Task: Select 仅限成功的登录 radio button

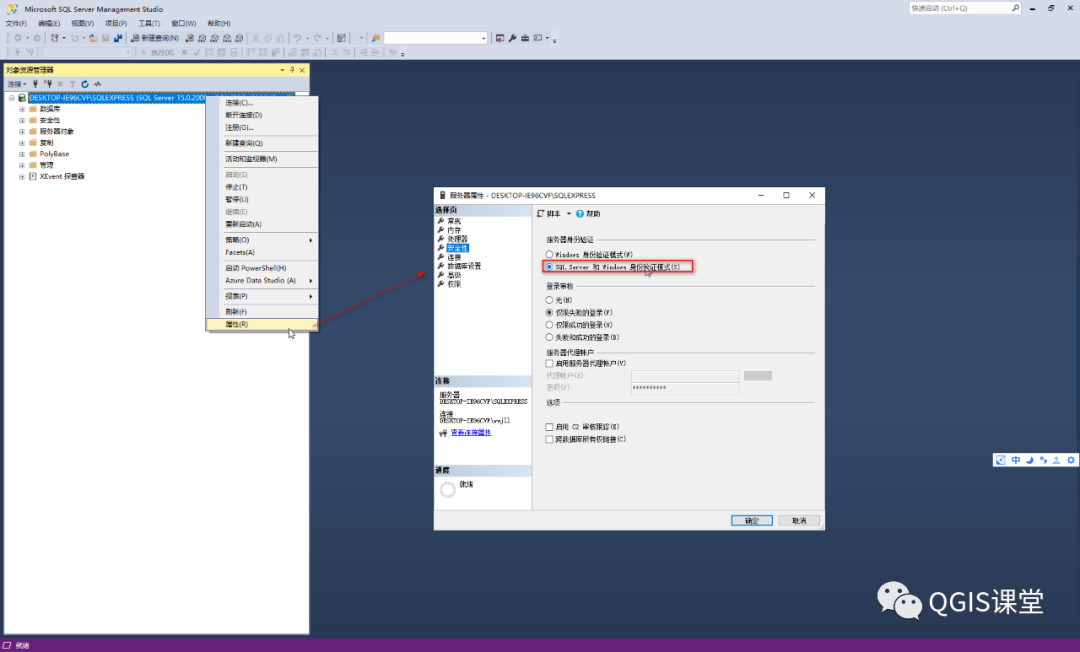Action: 549,325
